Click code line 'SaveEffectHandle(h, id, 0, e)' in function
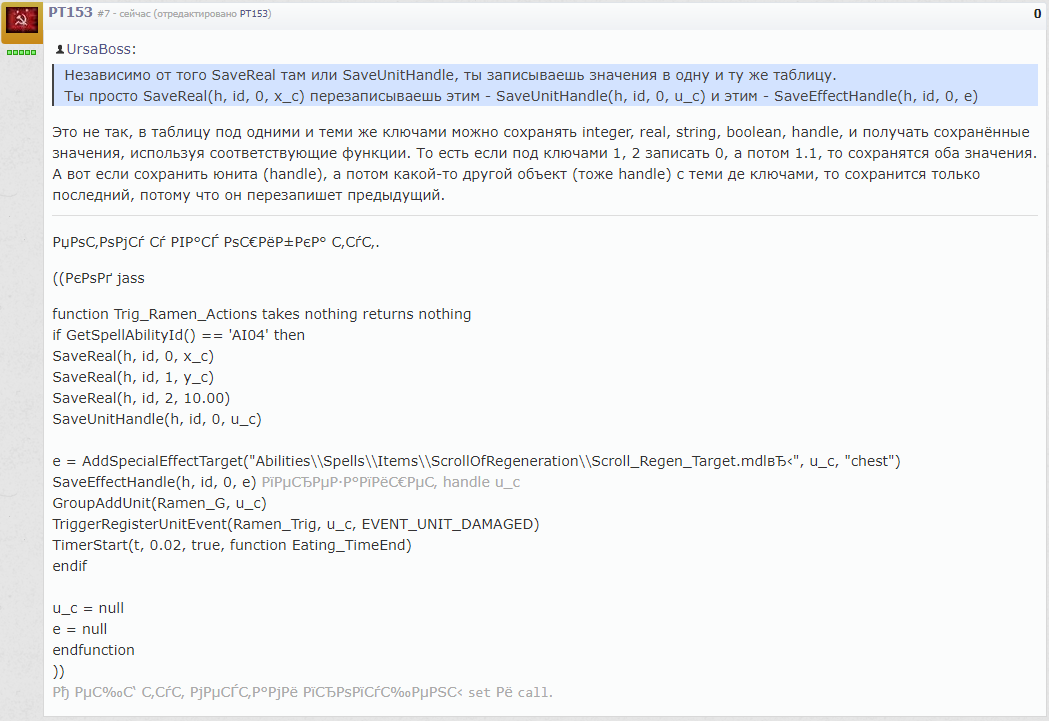This screenshot has height=721, width=1049. 155,482
